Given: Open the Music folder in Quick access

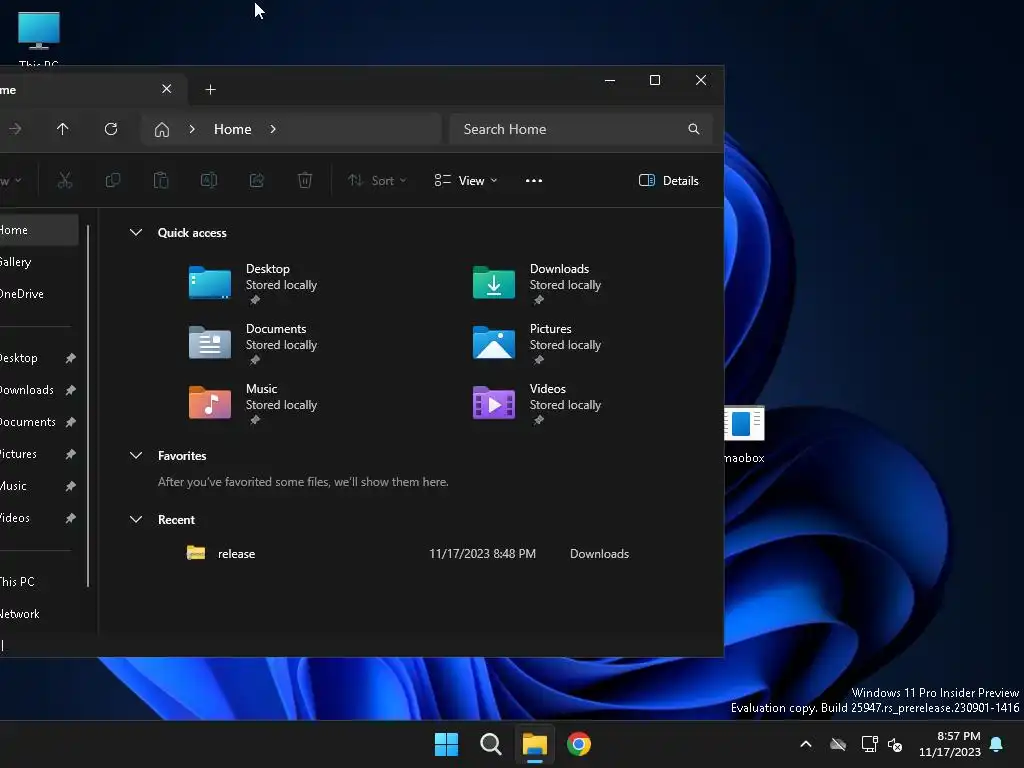Looking at the screenshot, I should click(x=210, y=403).
